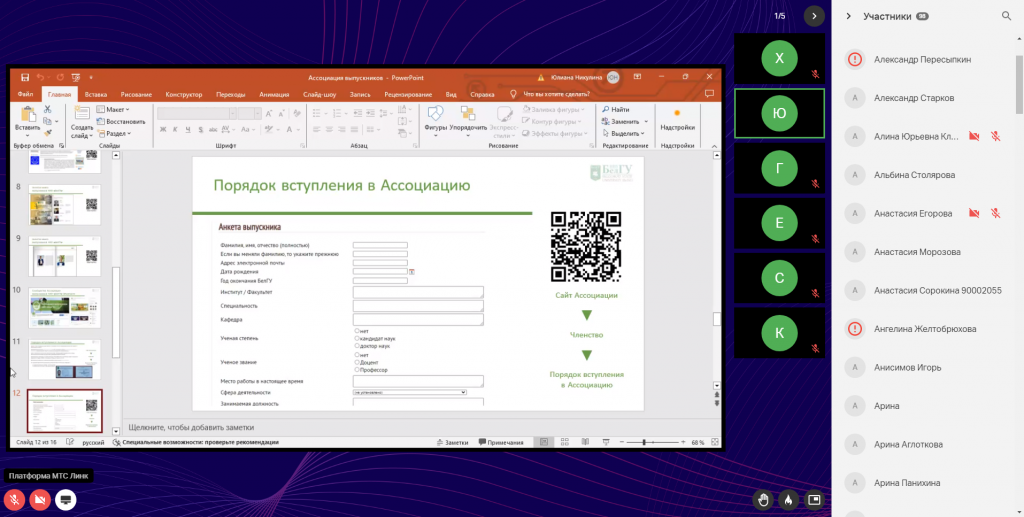Click the Redo arrow in quick access toolbar
The image size is (1024, 517).
[x=60, y=77]
